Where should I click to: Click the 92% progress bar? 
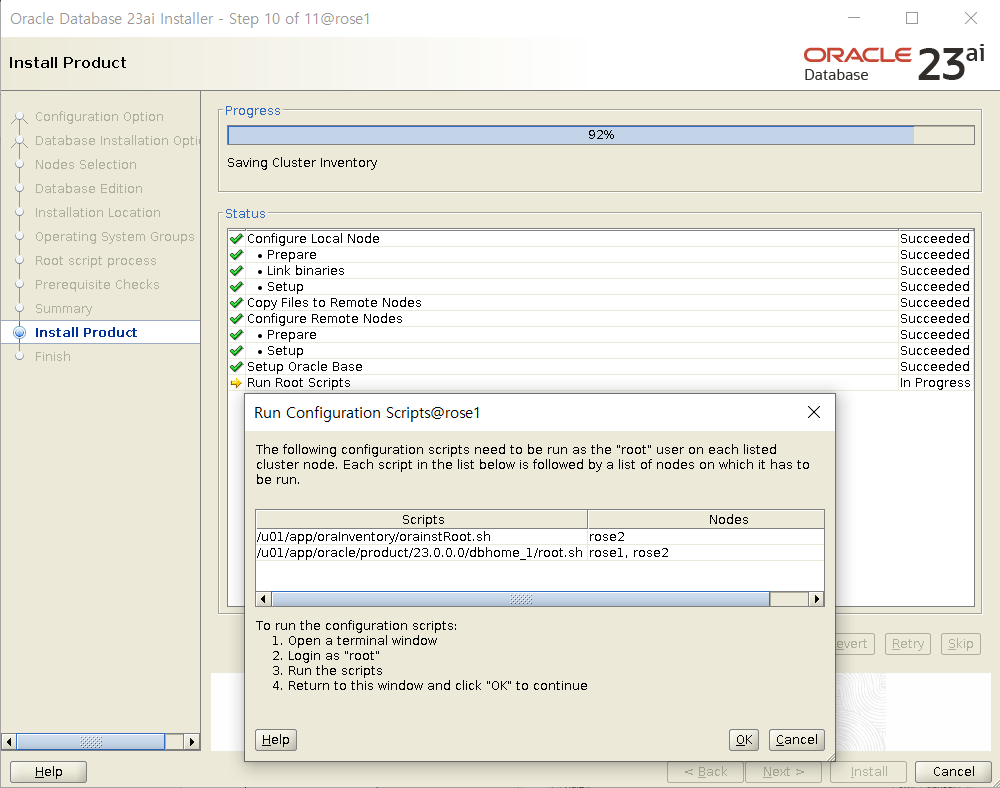601,135
